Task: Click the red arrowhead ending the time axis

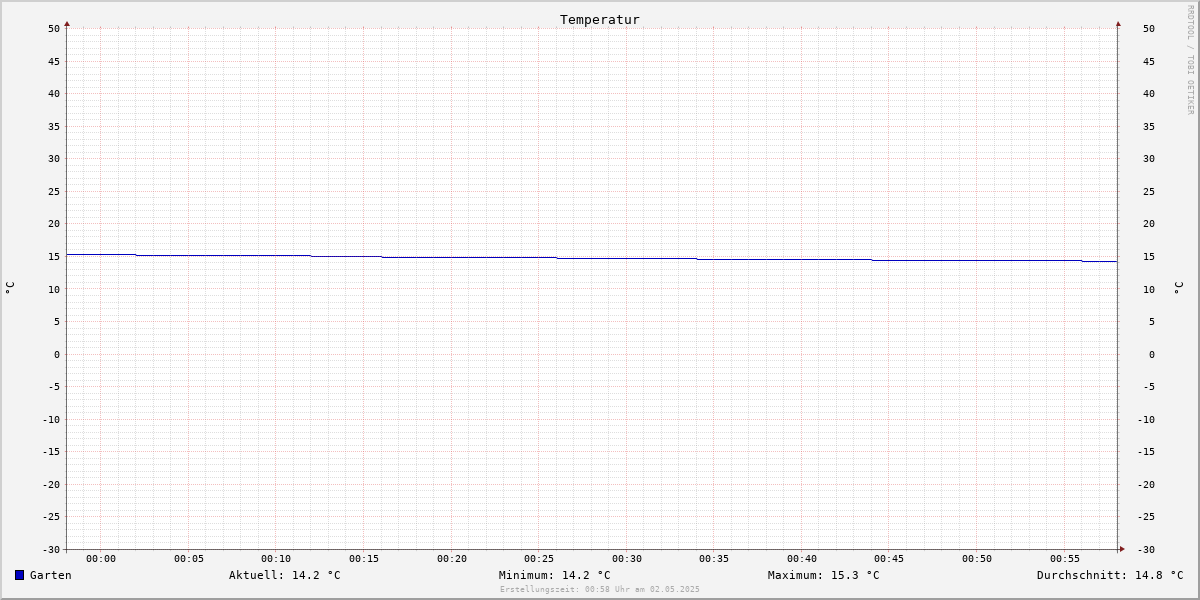Action: tap(1122, 549)
